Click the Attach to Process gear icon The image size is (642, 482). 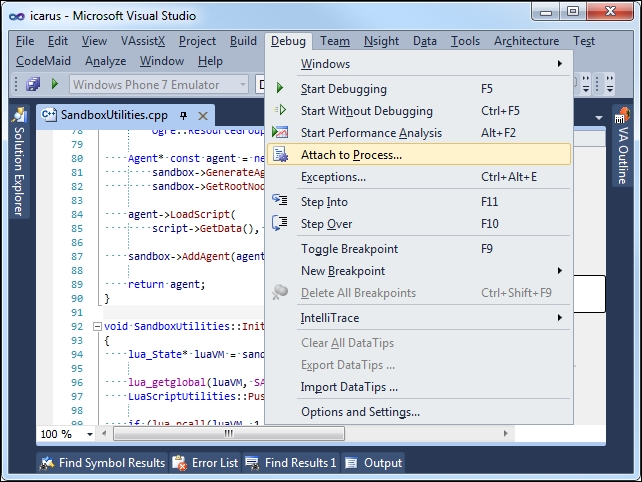[280, 154]
